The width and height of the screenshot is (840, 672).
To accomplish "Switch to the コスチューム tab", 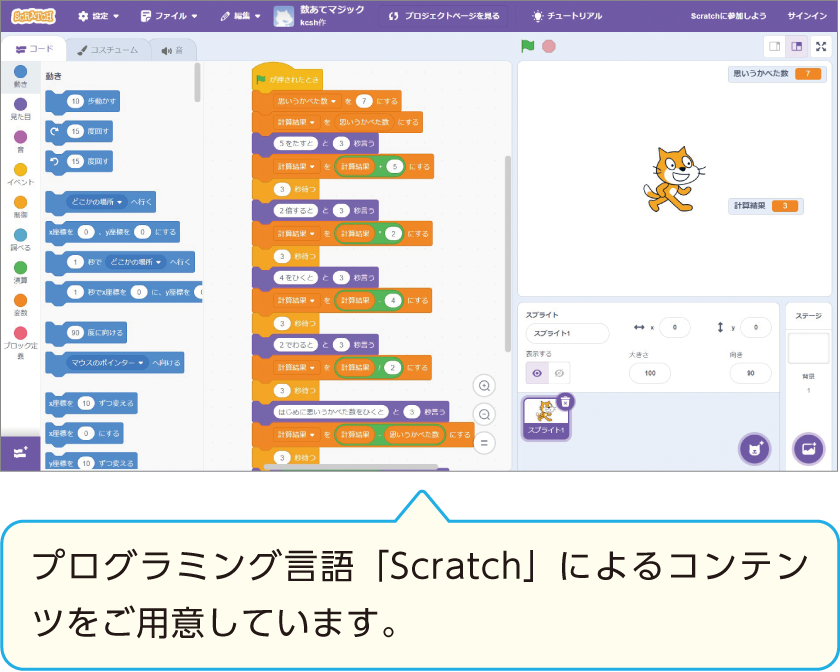I will point(107,49).
